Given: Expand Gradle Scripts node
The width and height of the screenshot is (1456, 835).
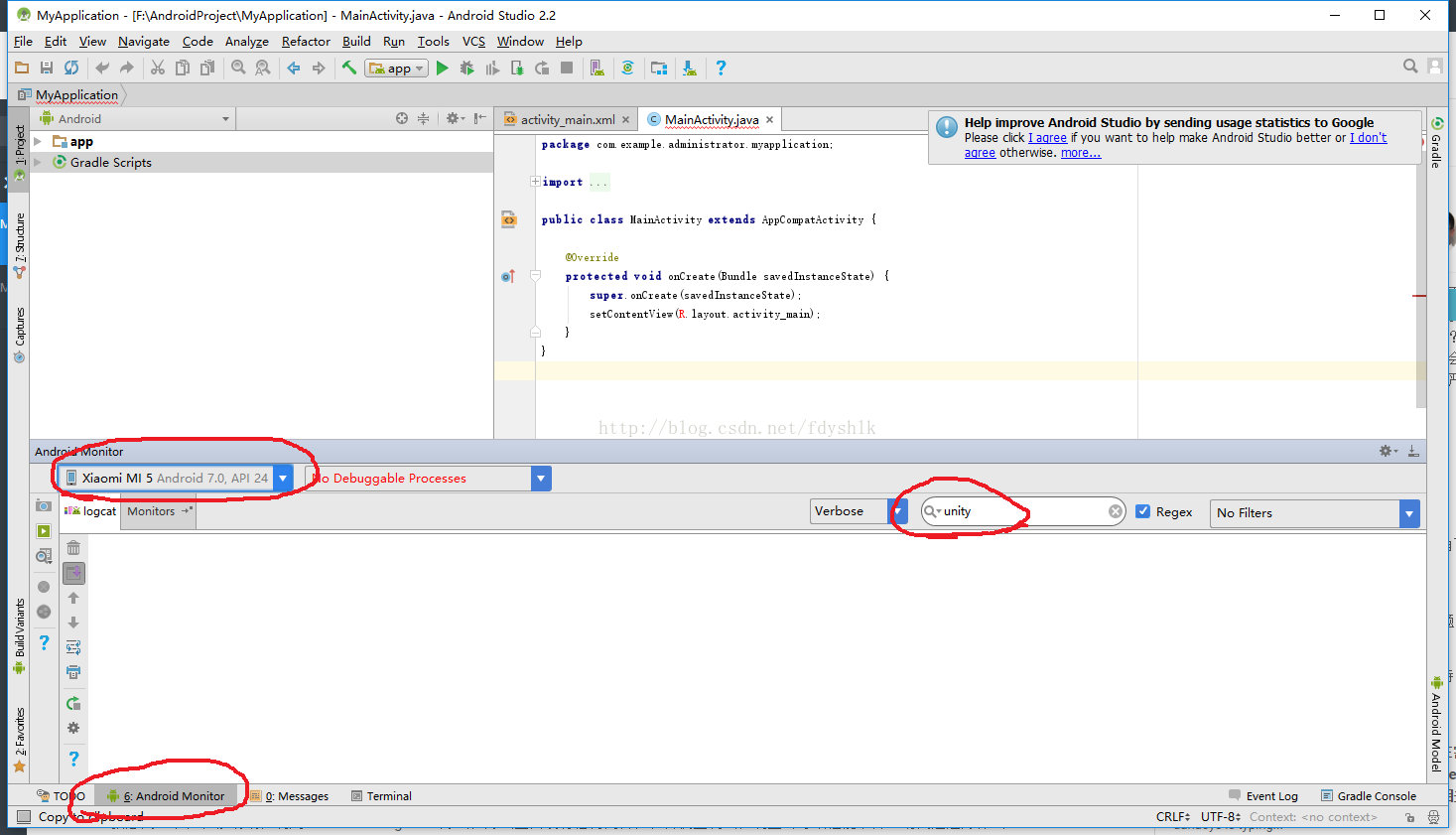Looking at the screenshot, I should [x=38, y=163].
